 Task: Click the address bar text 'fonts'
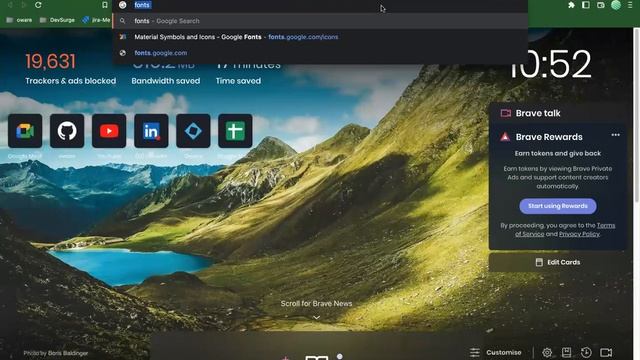point(142,5)
